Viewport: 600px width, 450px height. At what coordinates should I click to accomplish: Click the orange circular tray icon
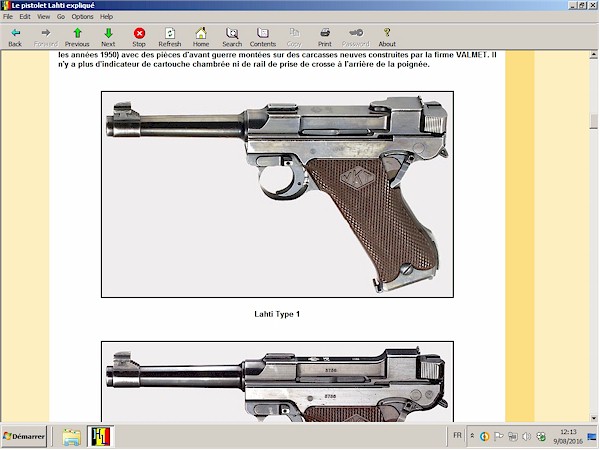click(x=485, y=436)
